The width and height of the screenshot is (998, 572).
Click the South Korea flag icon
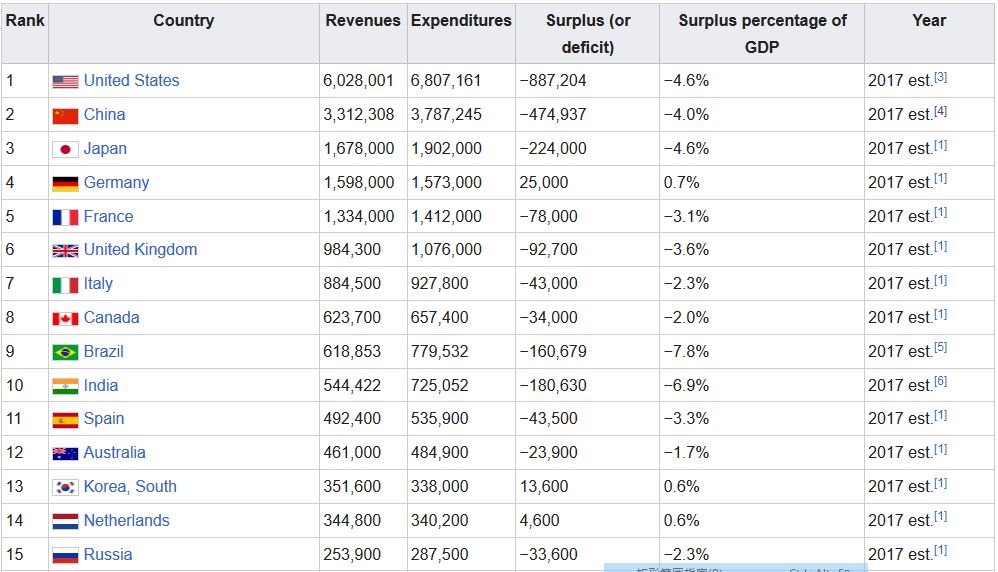(x=65, y=487)
